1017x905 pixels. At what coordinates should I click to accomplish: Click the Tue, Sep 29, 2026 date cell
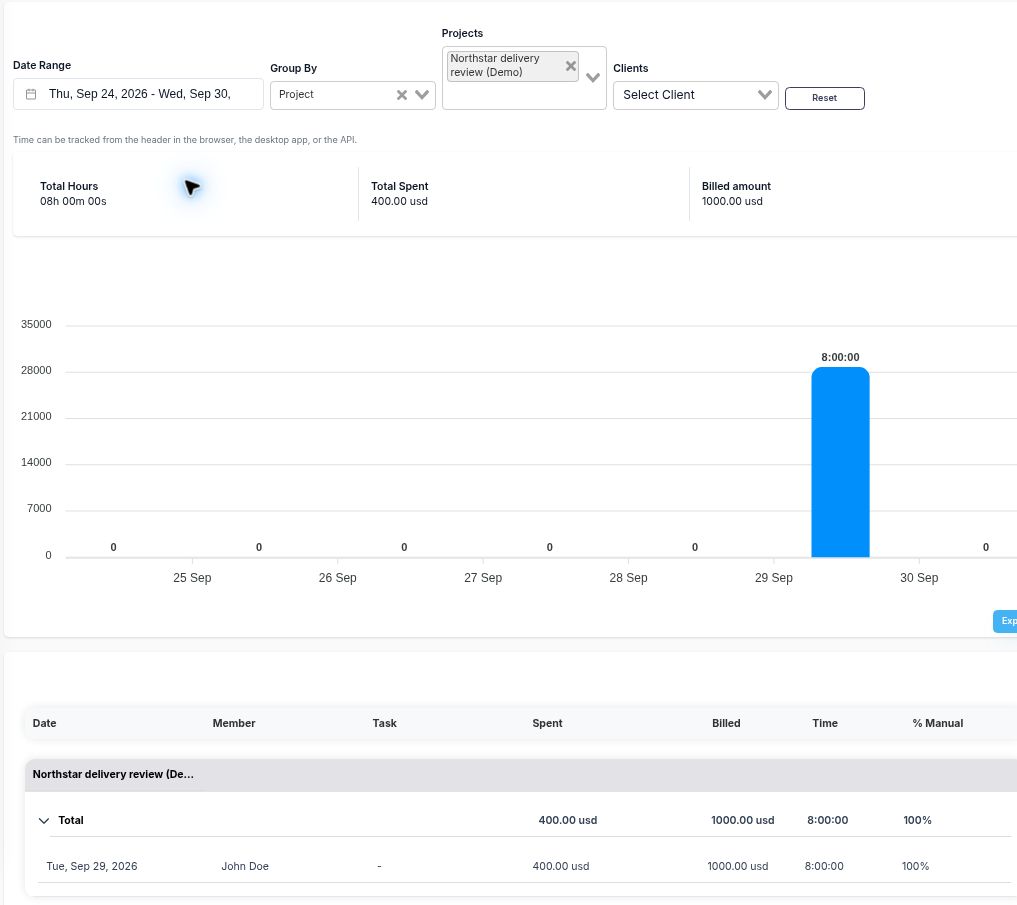[91, 866]
